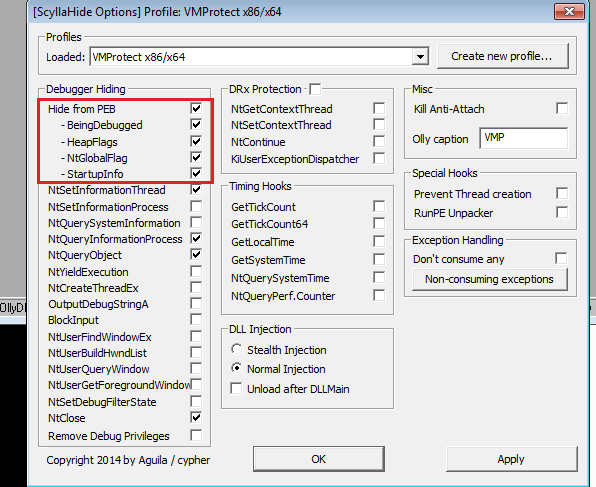Enable Kill Anti-Attach checkbox
596x487 pixels.
(562, 108)
